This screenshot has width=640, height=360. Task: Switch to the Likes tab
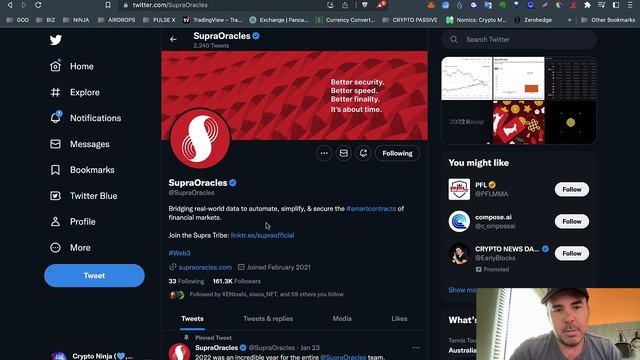click(399, 319)
